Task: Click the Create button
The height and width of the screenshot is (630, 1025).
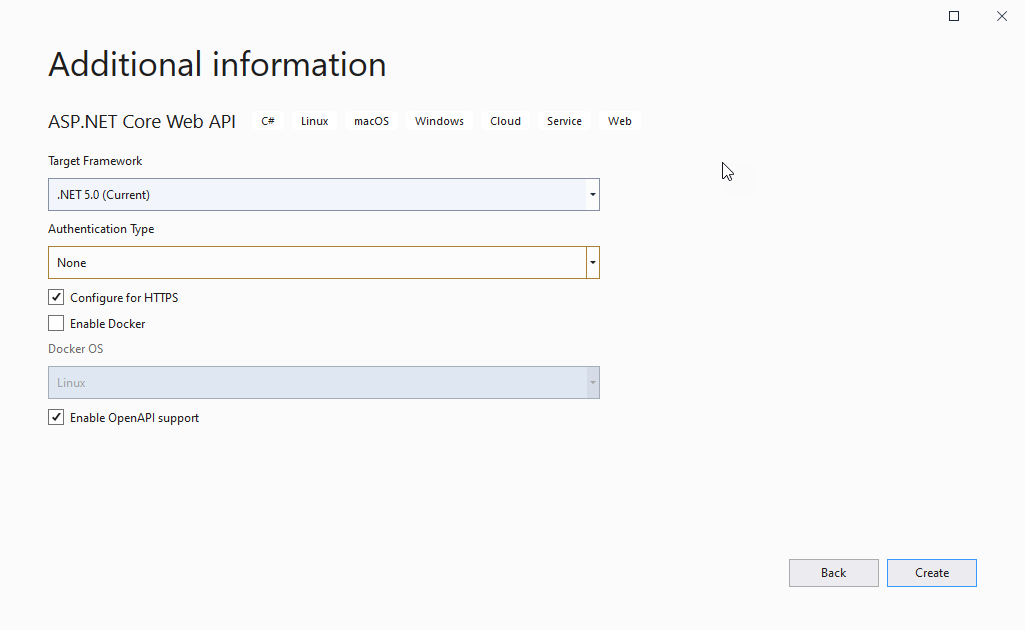Action: click(x=932, y=573)
